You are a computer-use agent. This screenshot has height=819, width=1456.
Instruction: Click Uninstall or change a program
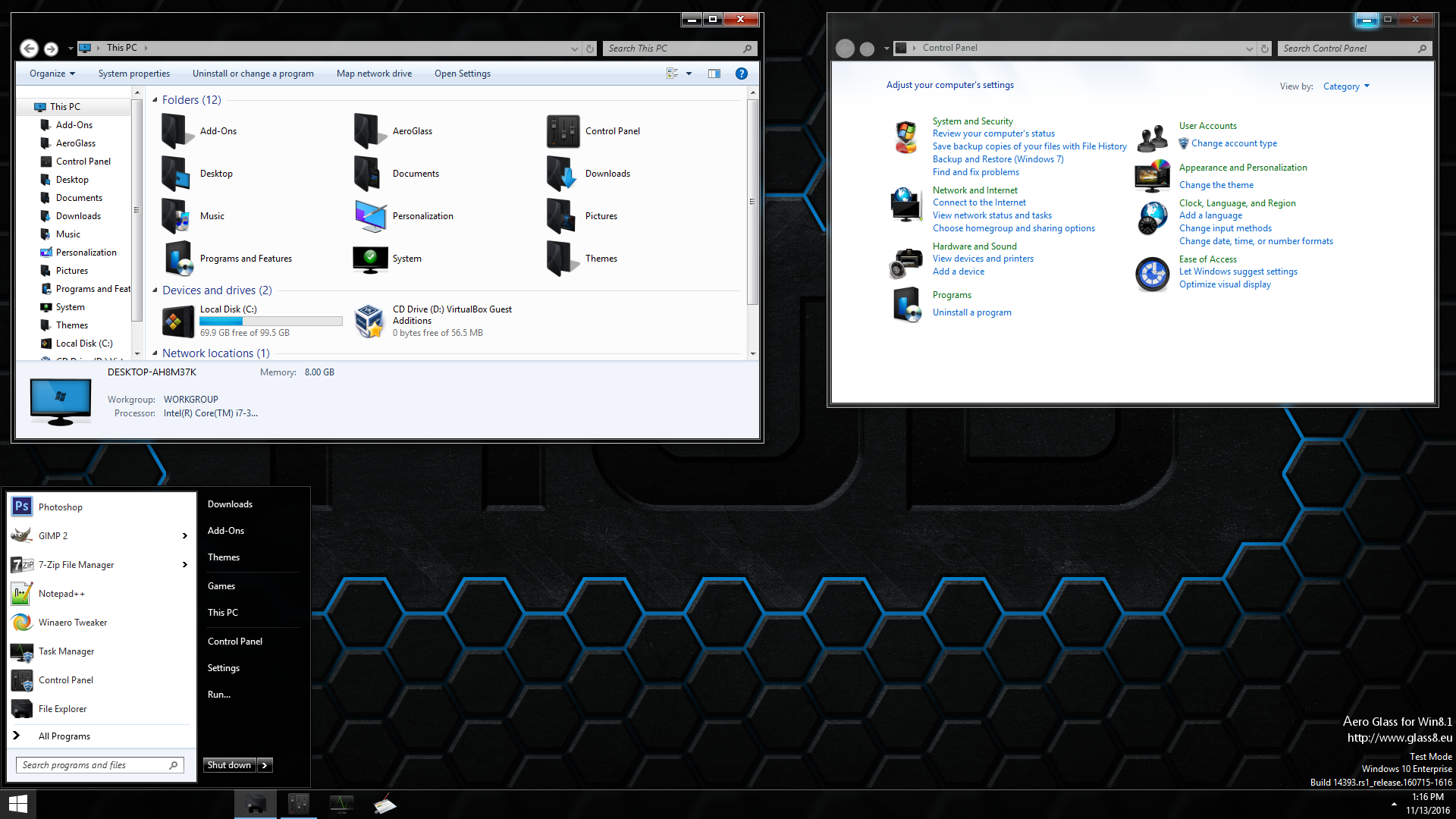(253, 74)
